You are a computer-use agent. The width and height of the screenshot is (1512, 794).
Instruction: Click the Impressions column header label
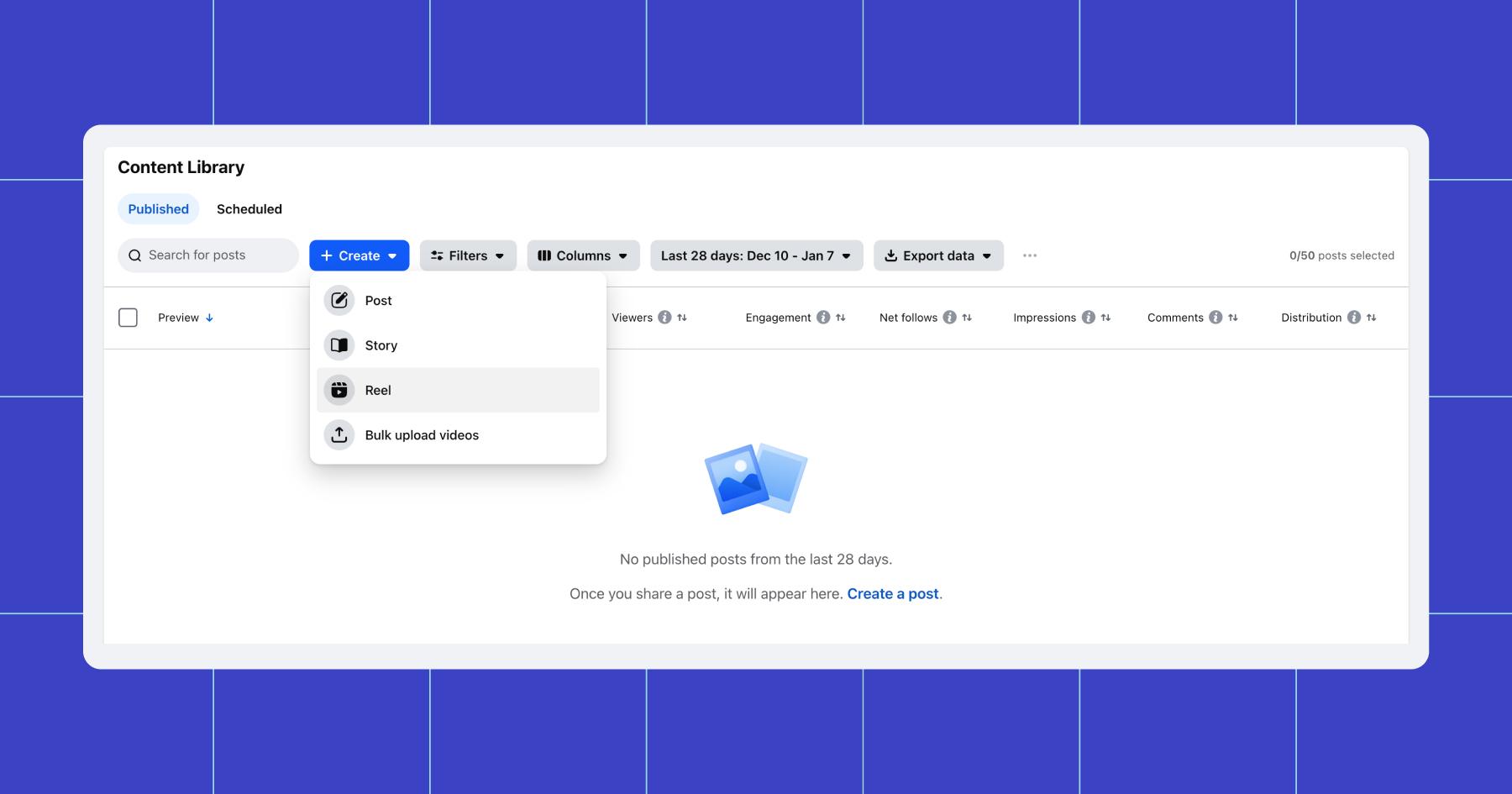1044,318
